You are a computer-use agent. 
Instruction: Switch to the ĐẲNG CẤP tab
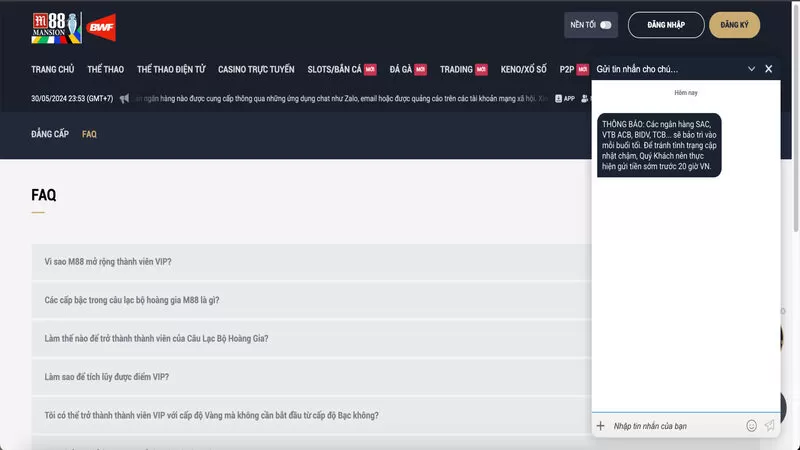[x=50, y=134]
